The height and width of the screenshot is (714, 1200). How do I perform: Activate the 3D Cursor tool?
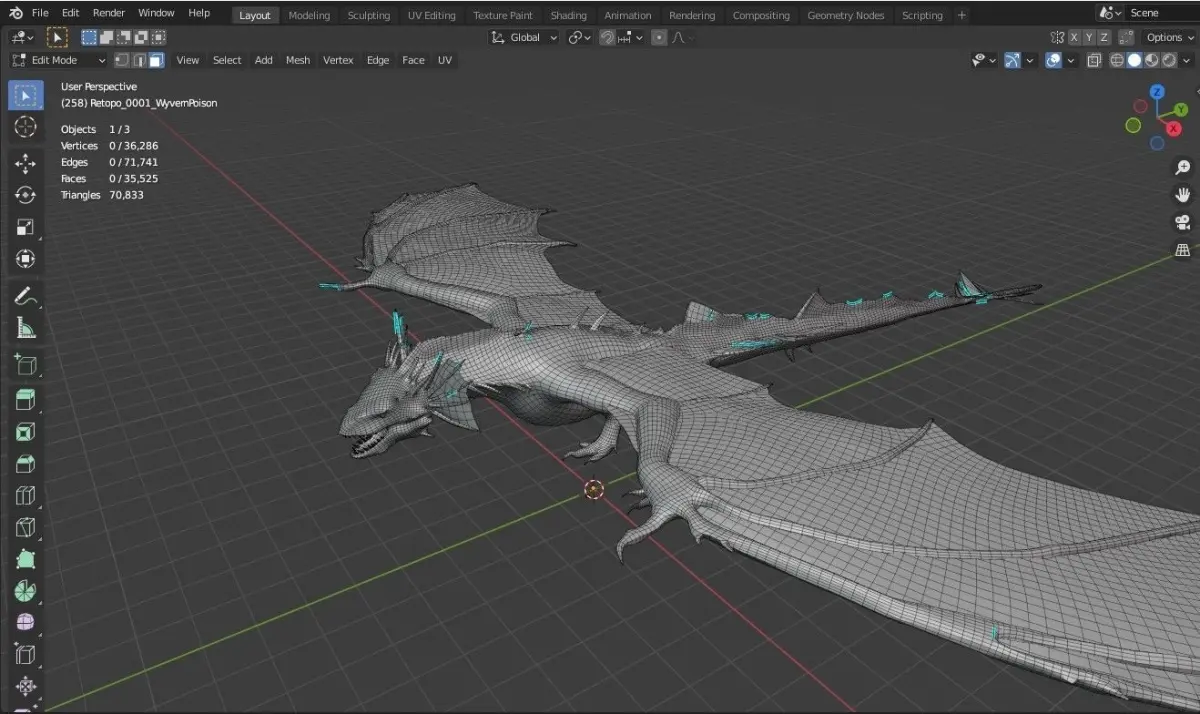click(26, 127)
